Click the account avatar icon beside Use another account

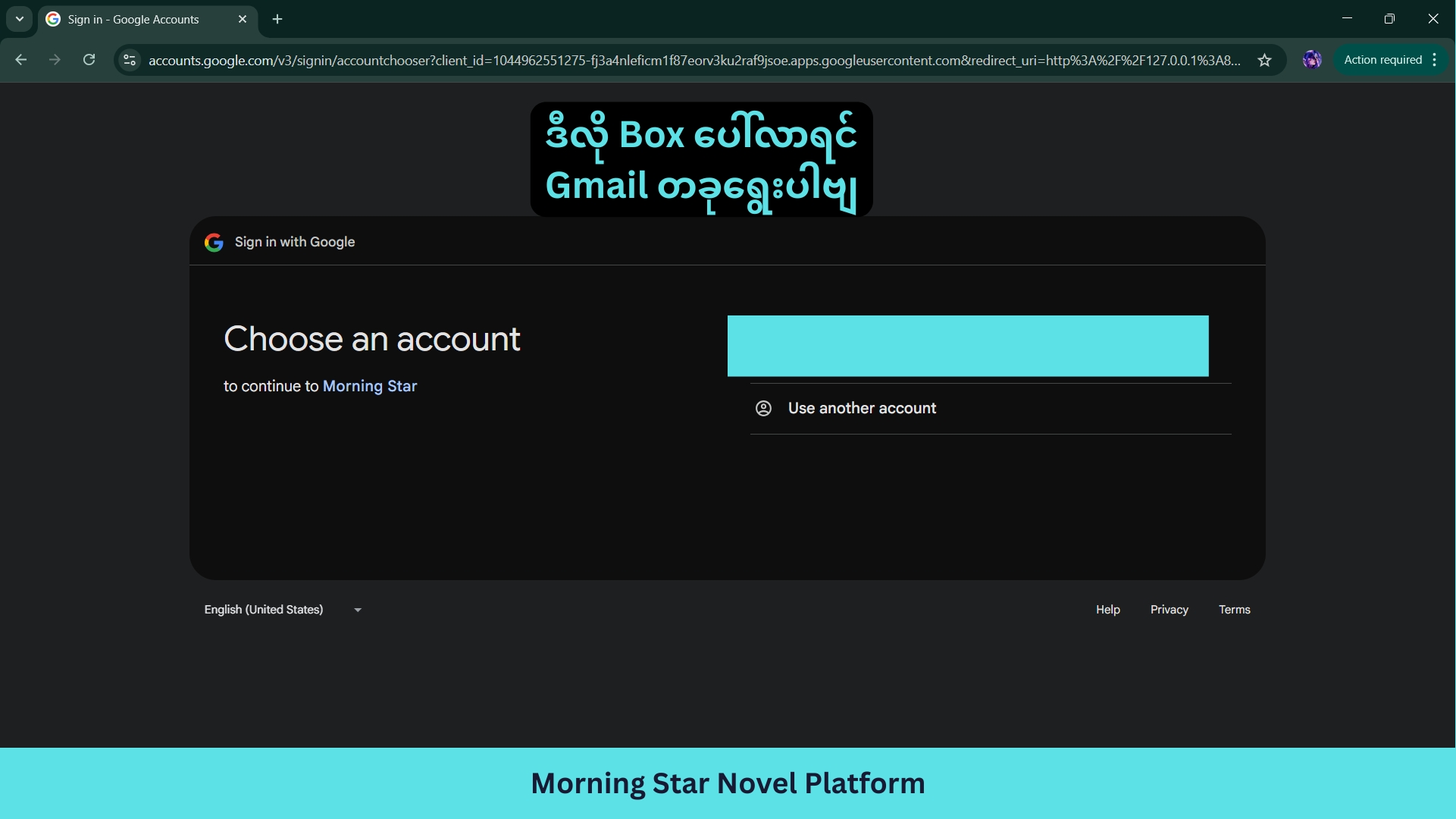[x=763, y=408]
